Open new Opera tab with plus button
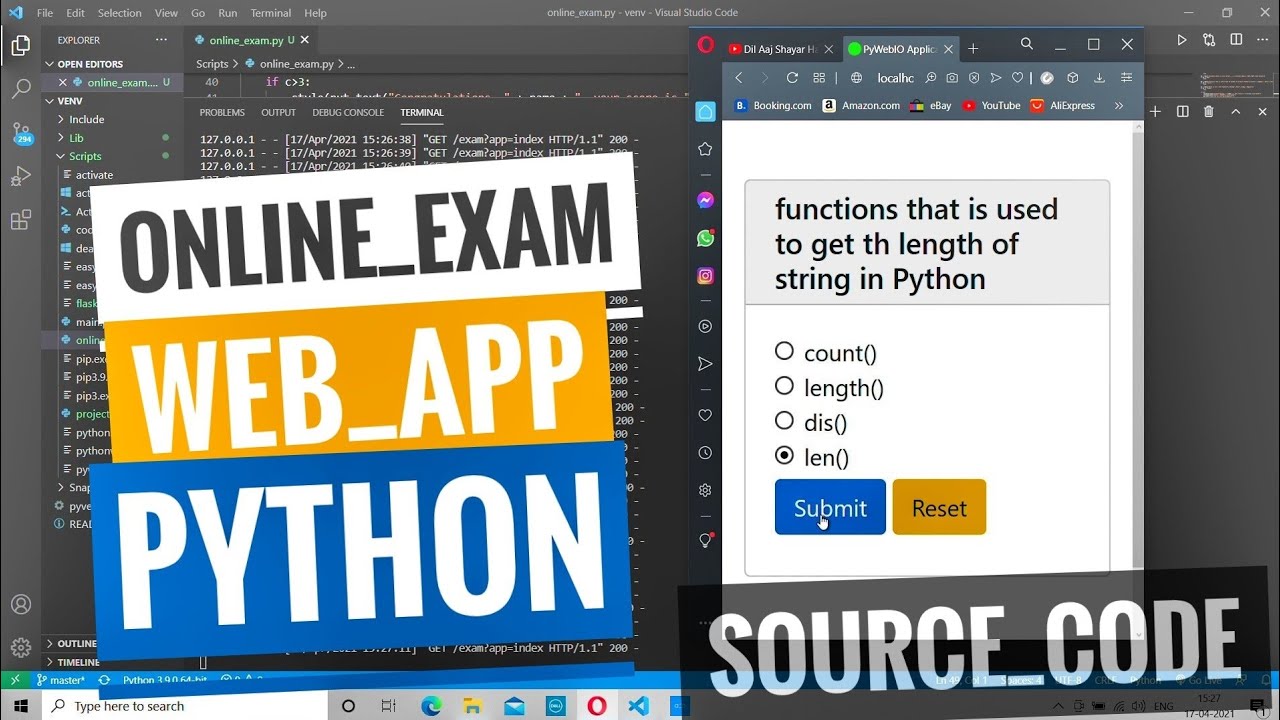The height and width of the screenshot is (720, 1280). click(973, 49)
